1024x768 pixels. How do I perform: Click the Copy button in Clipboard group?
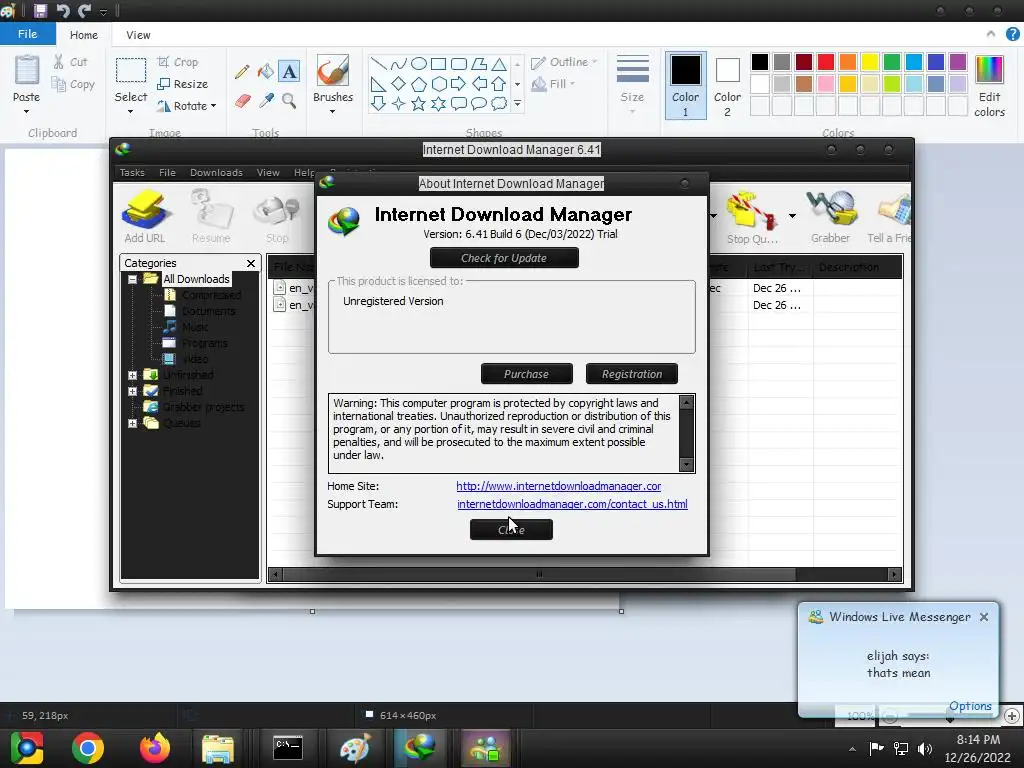coord(73,84)
